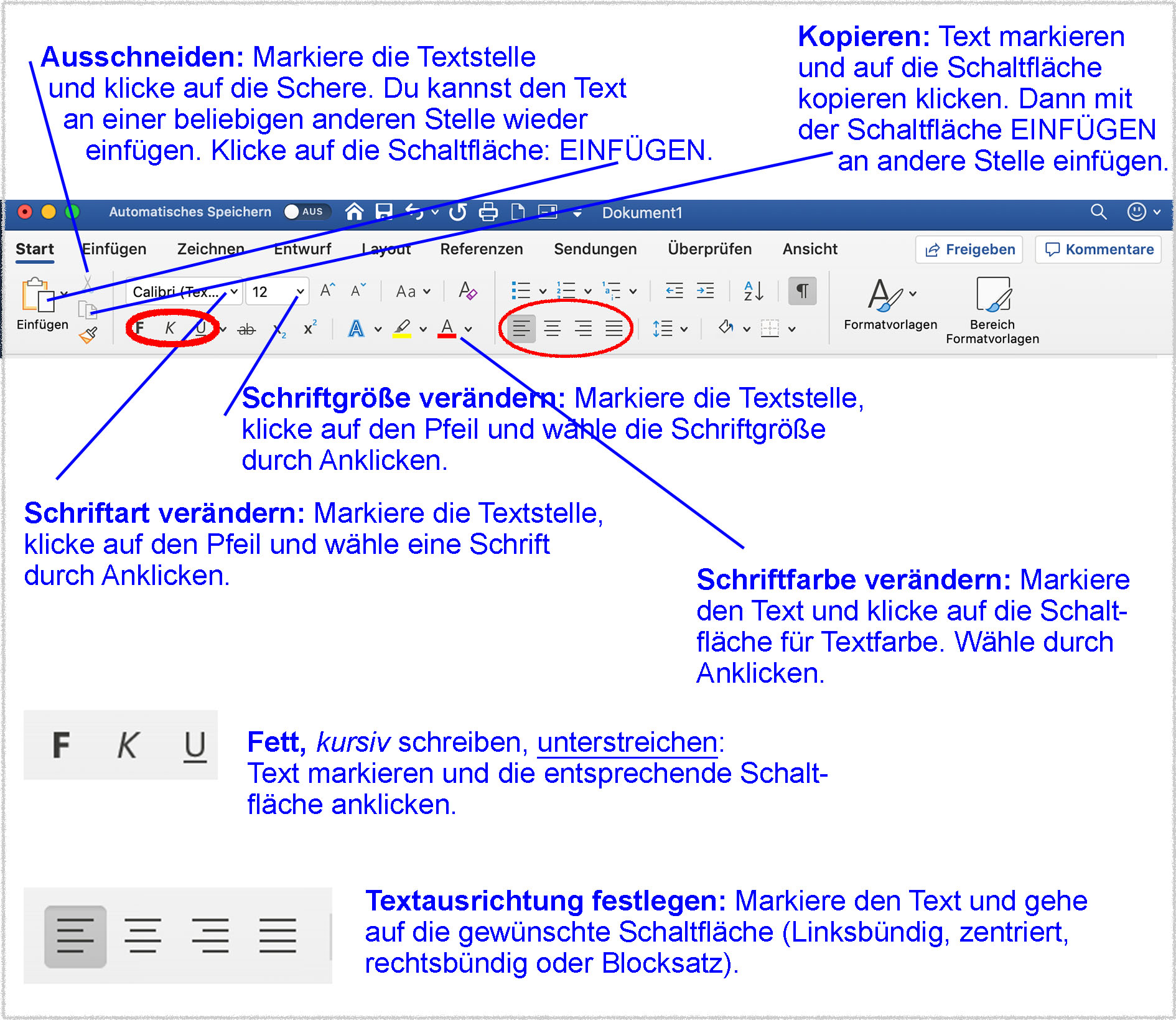Click the clear formatting eraser icon
Image resolution: width=1176 pixels, height=1020 pixels.
coord(467,291)
